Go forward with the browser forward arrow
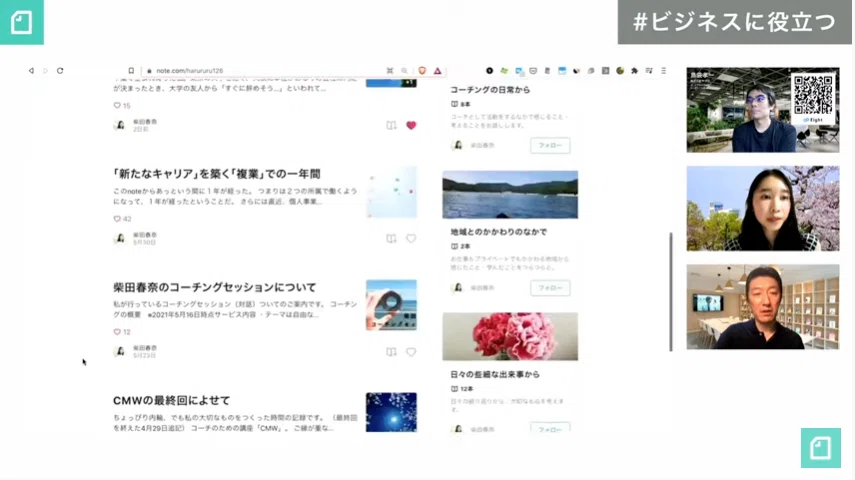The image size is (855, 480). click(45, 71)
